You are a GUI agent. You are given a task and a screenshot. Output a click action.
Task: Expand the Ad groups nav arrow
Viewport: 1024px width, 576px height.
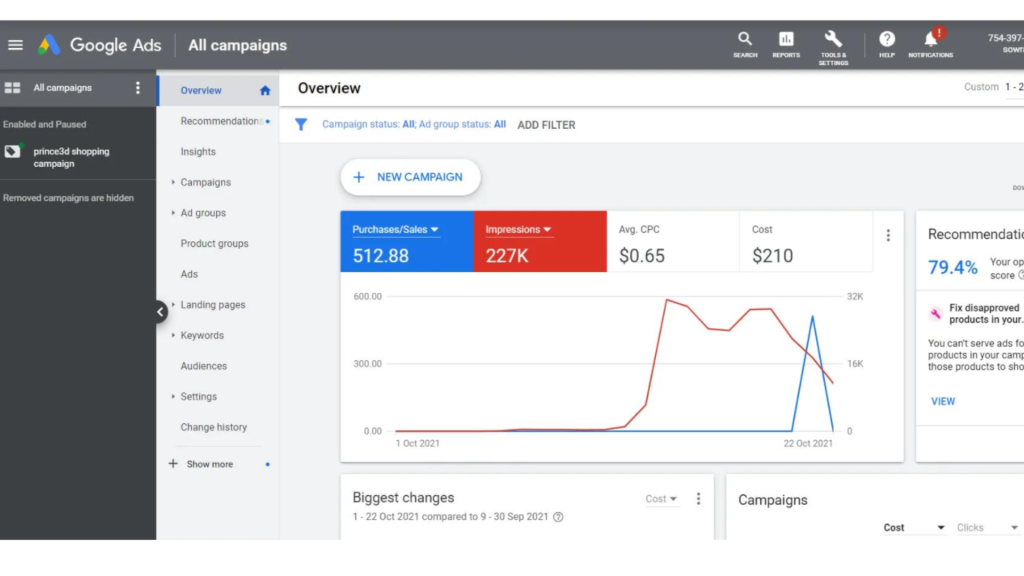pyautogui.click(x=173, y=213)
